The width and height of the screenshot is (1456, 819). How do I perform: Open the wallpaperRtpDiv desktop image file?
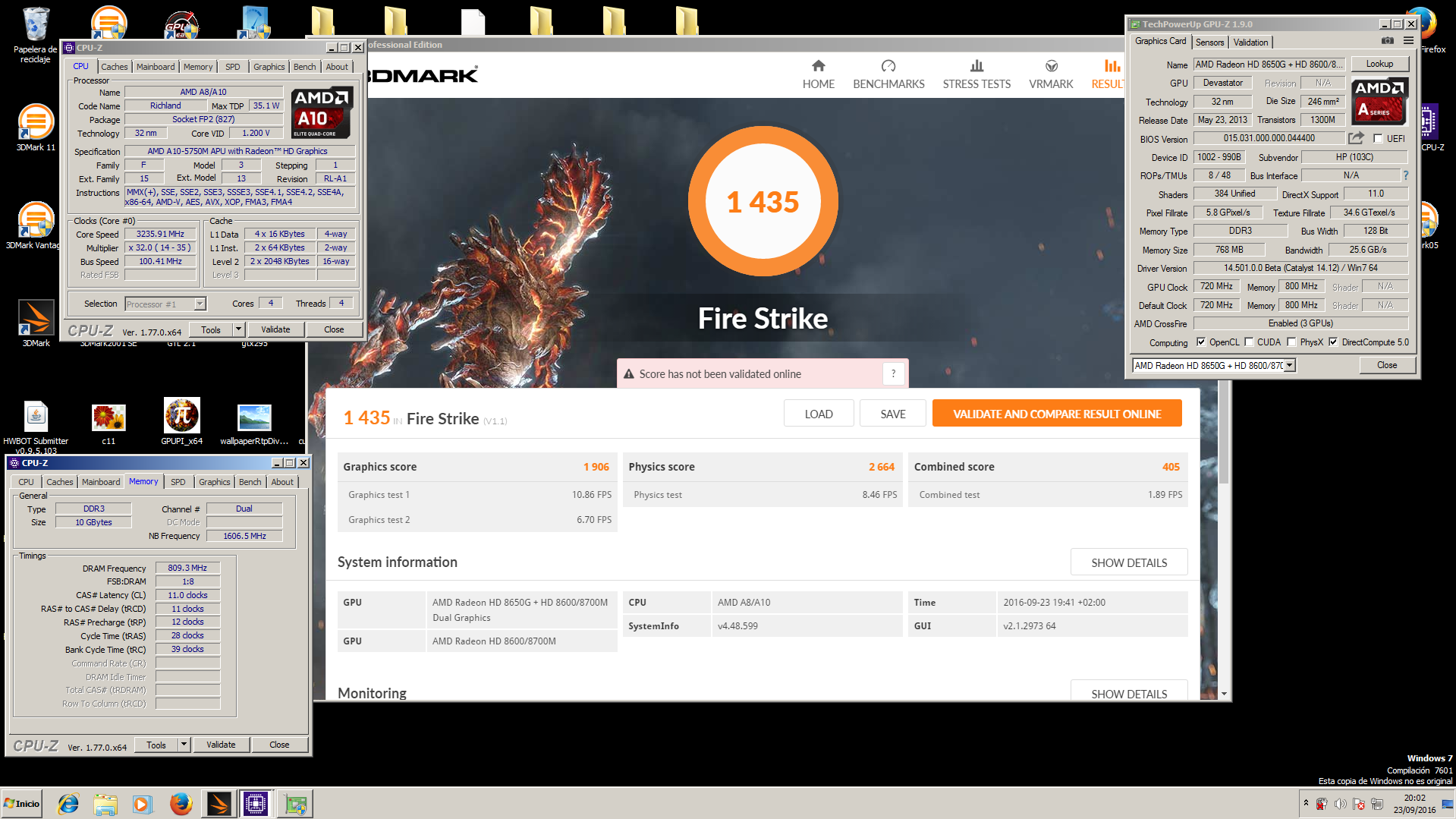tap(254, 424)
